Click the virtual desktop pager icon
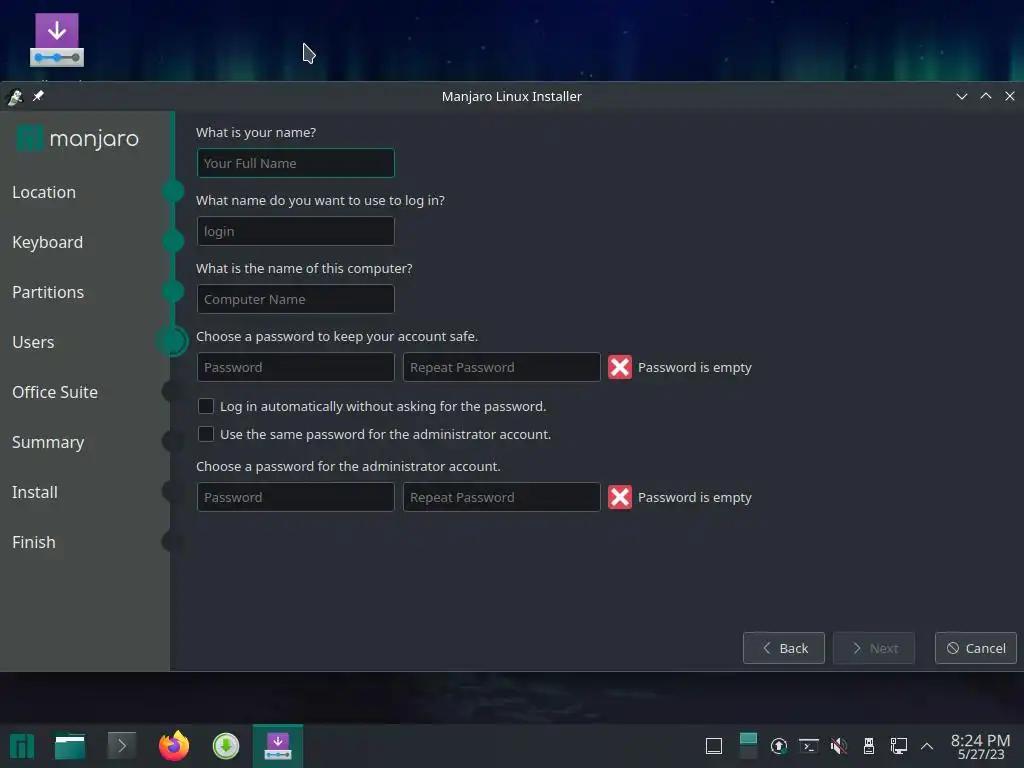 click(748, 746)
